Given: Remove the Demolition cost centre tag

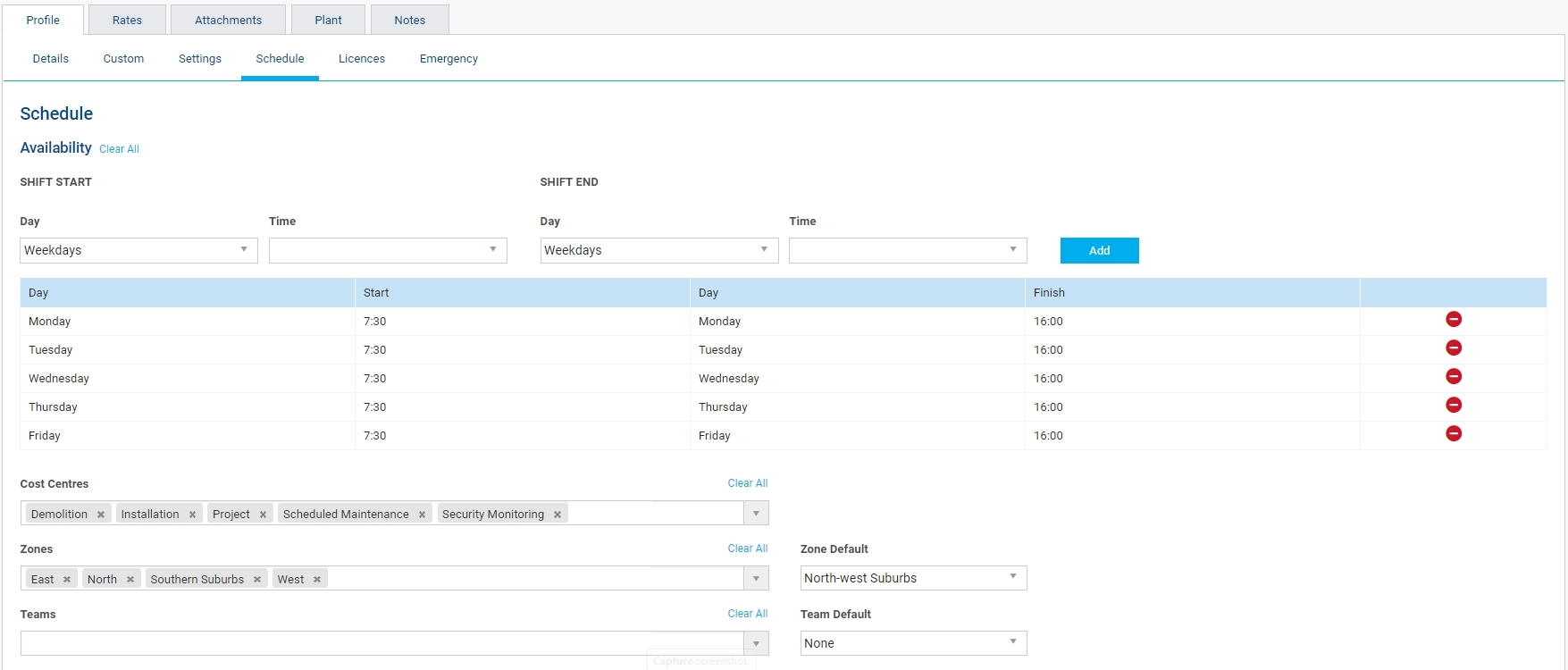Looking at the screenshot, I should [101, 515].
